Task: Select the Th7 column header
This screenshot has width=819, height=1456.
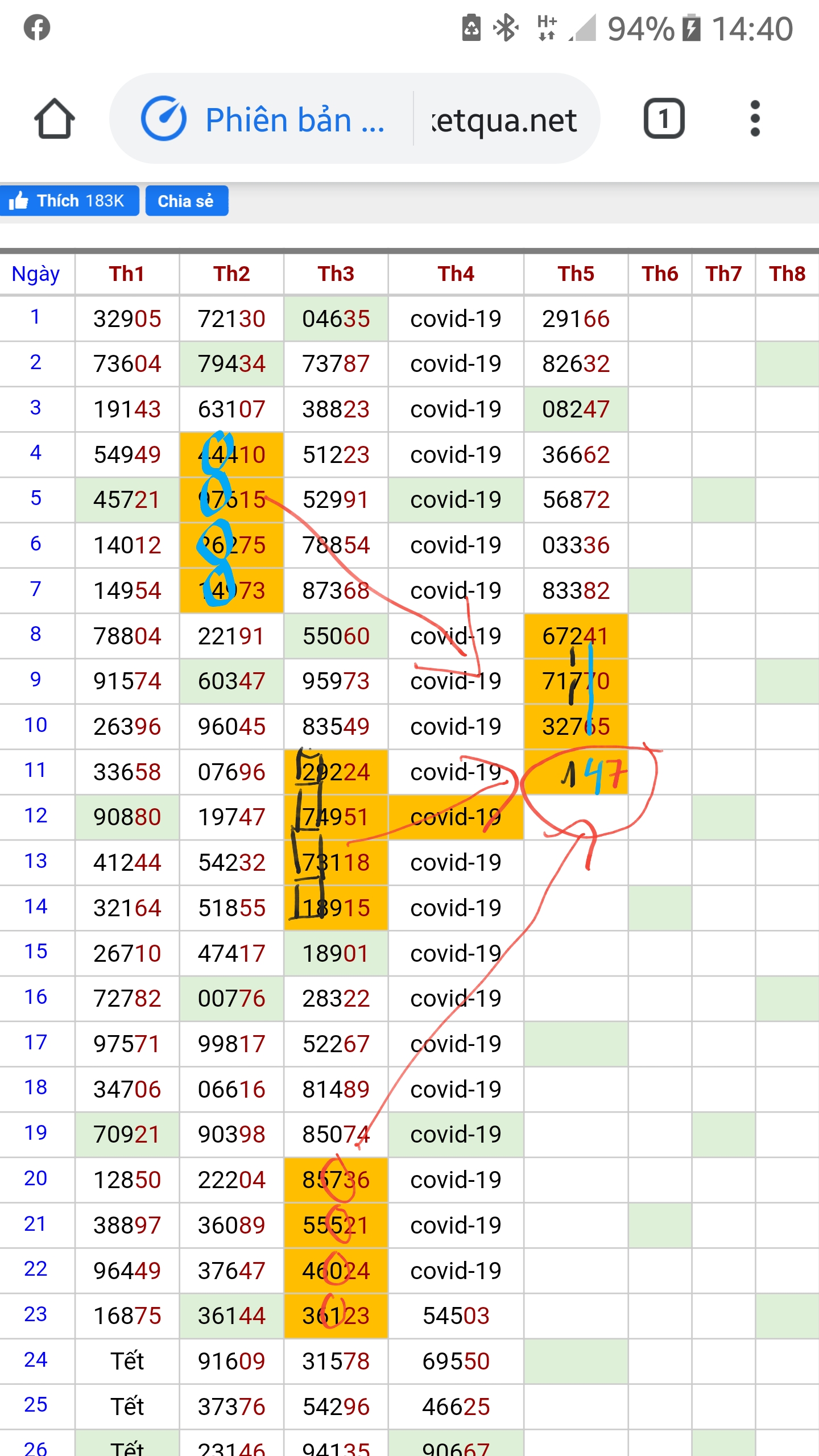Action: point(724,274)
